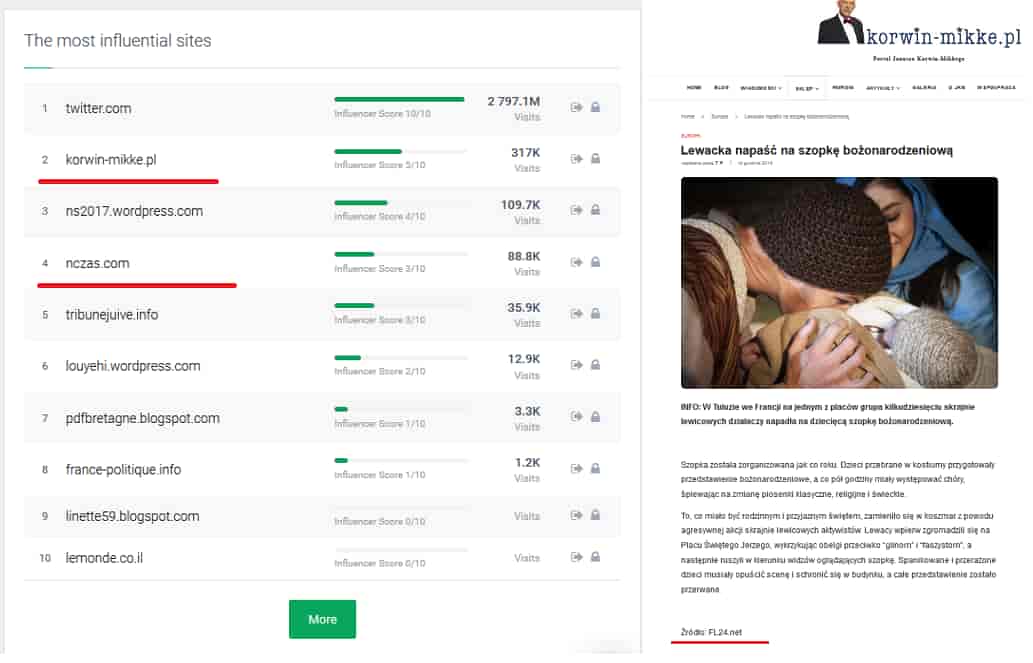1033x663 pixels.
Task: Open the exit-arrow icon for korwin-mikke.pl
Action: [576, 158]
